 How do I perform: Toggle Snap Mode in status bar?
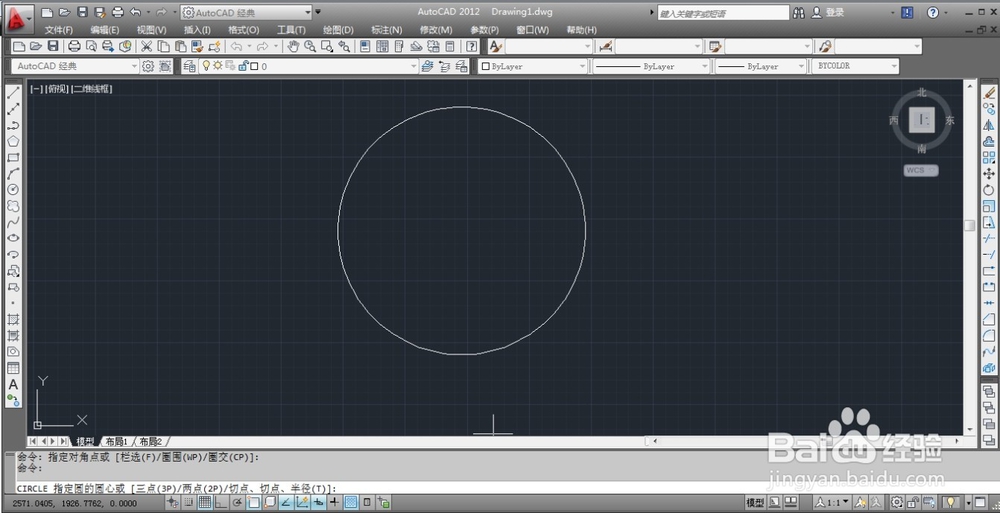coord(189,503)
